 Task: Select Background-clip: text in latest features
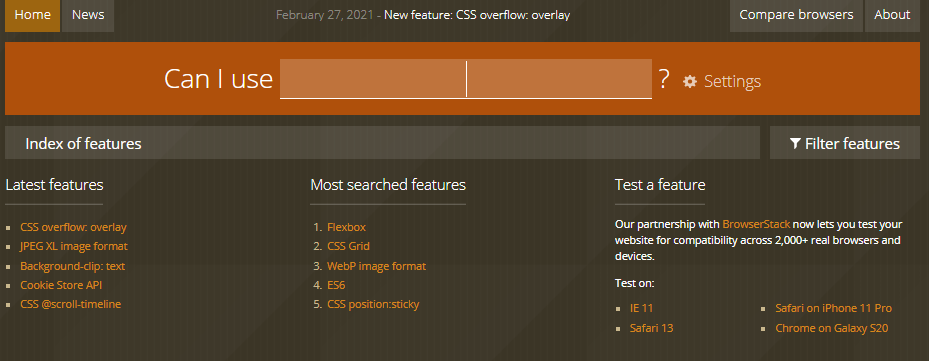point(72,266)
